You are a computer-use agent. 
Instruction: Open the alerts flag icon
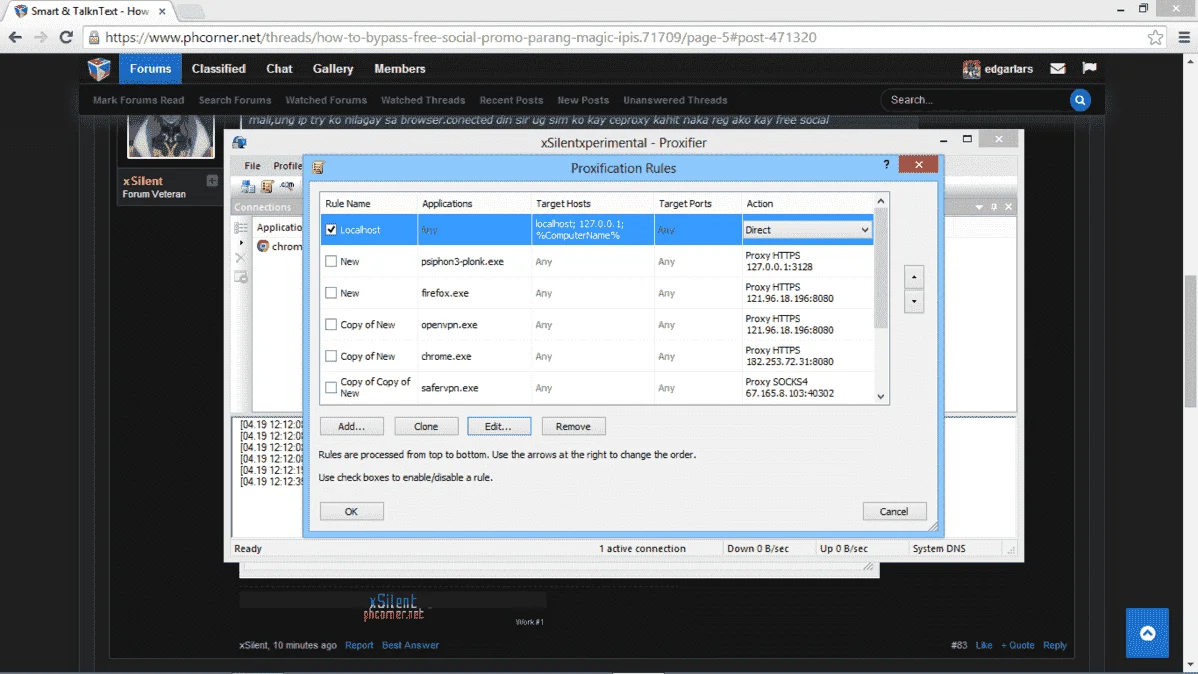pos(1090,68)
